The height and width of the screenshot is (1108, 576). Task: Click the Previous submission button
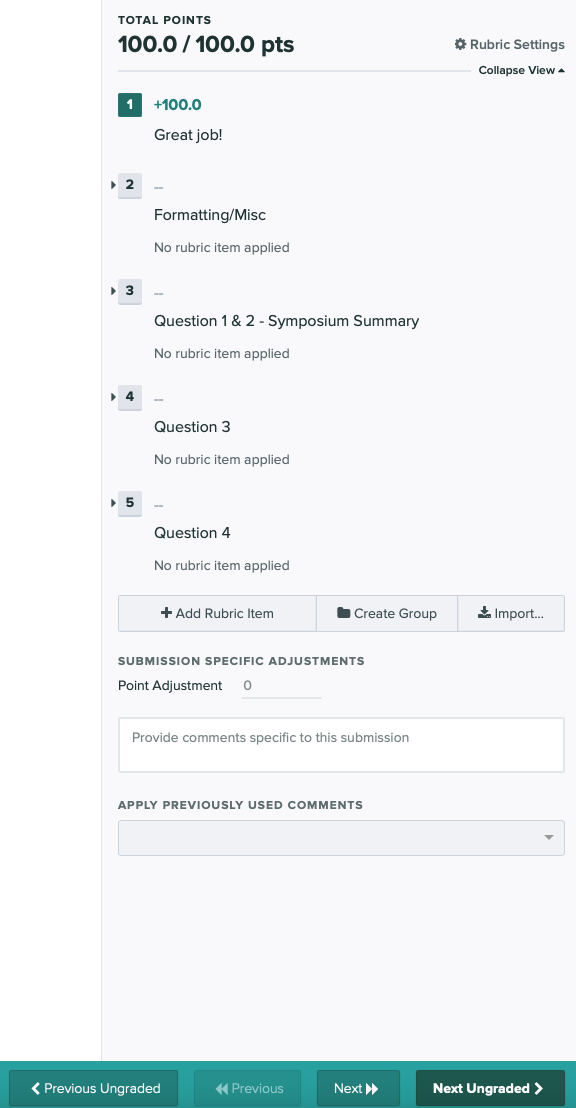[247, 1088]
